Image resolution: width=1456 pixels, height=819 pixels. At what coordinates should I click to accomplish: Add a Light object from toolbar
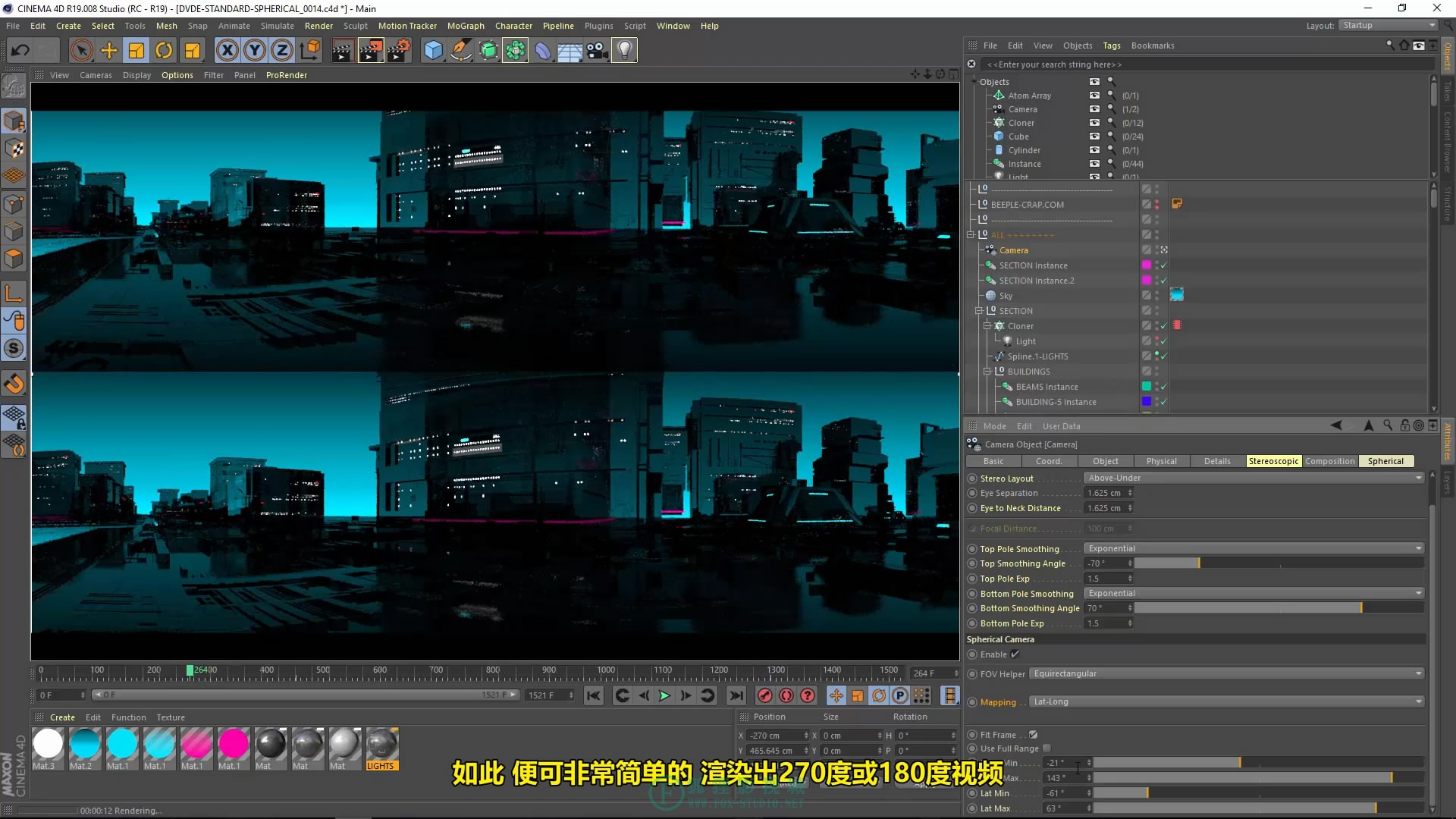pyautogui.click(x=624, y=51)
